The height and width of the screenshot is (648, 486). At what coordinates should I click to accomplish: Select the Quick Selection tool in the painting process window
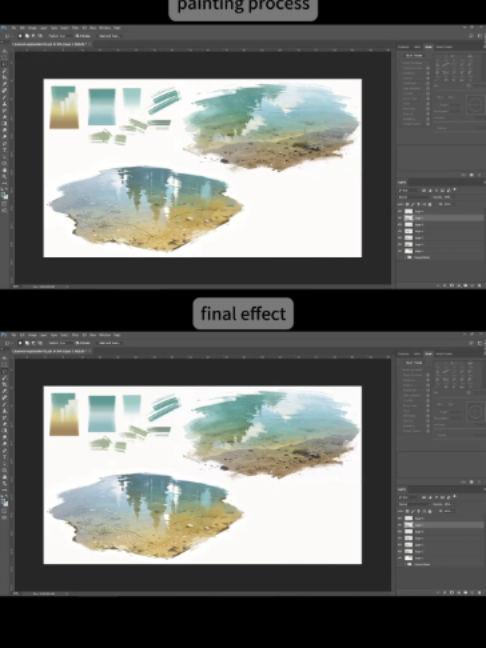pyautogui.click(x=5, y=70)
